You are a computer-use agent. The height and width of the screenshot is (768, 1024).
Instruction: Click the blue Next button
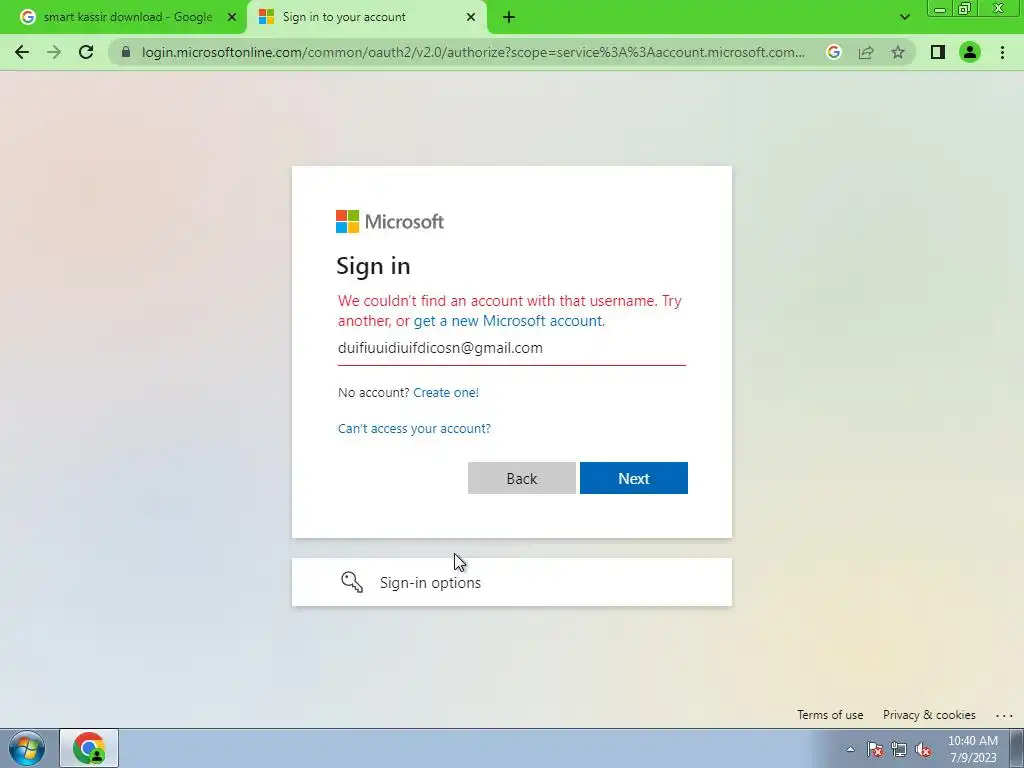633,478
